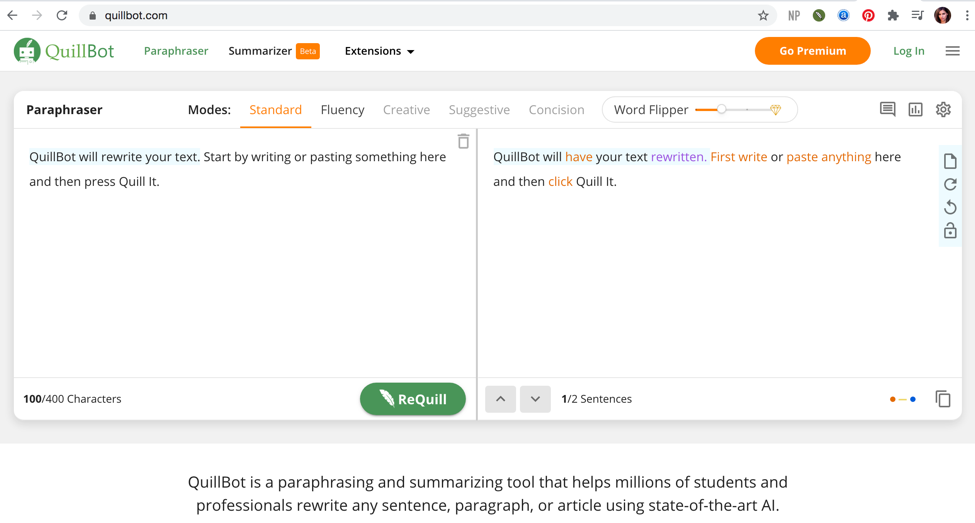Screen dimensions: 975x523
Task: Click the new document icon in right sidebar
Action: (x=950, y=161)
